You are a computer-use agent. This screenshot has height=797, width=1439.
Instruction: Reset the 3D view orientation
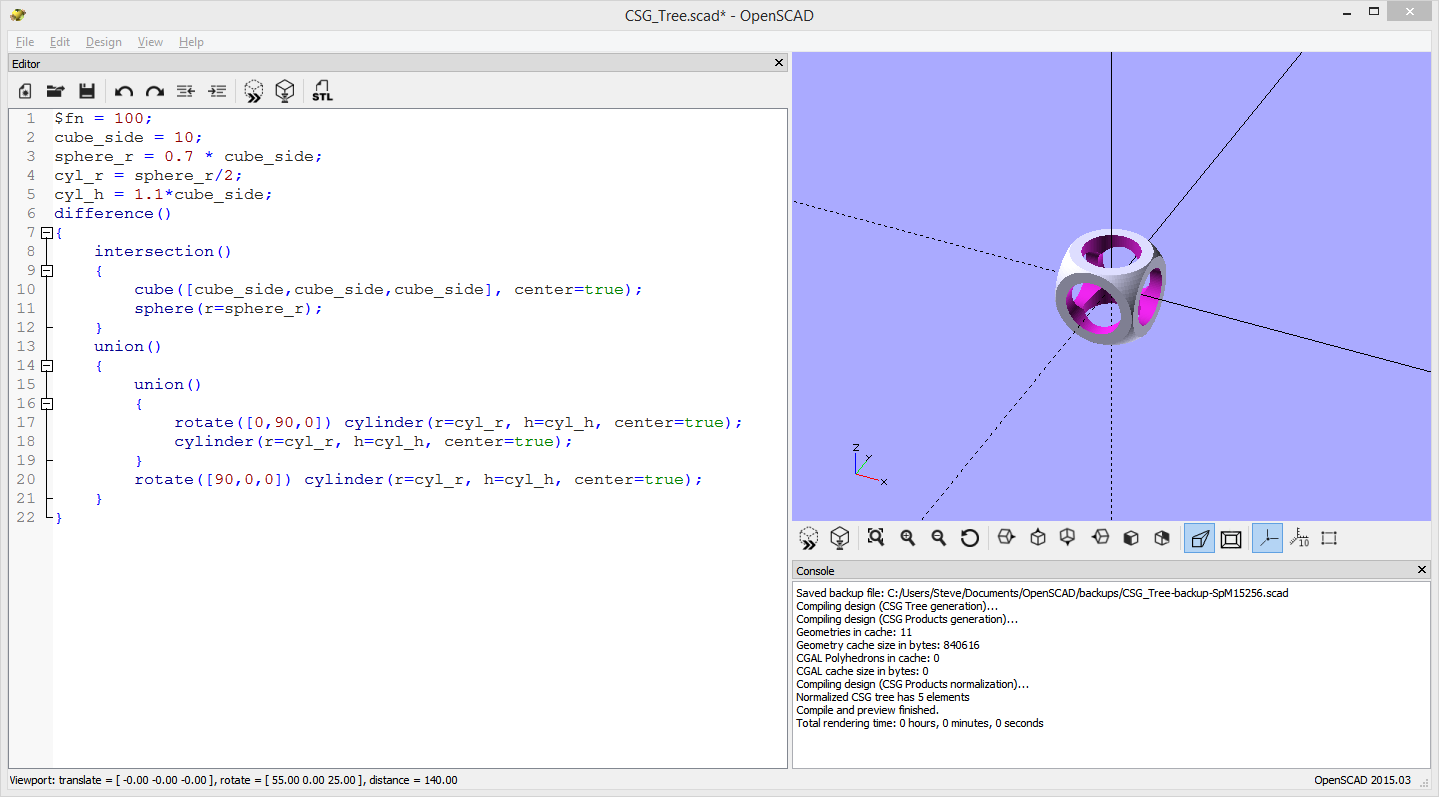point(969,538)
